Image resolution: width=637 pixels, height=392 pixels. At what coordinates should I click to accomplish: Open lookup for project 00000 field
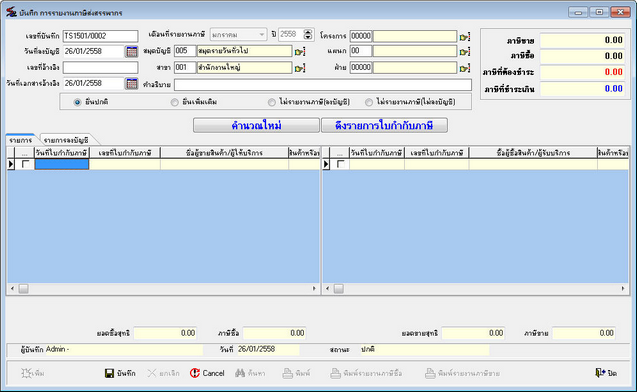point(465,37)
